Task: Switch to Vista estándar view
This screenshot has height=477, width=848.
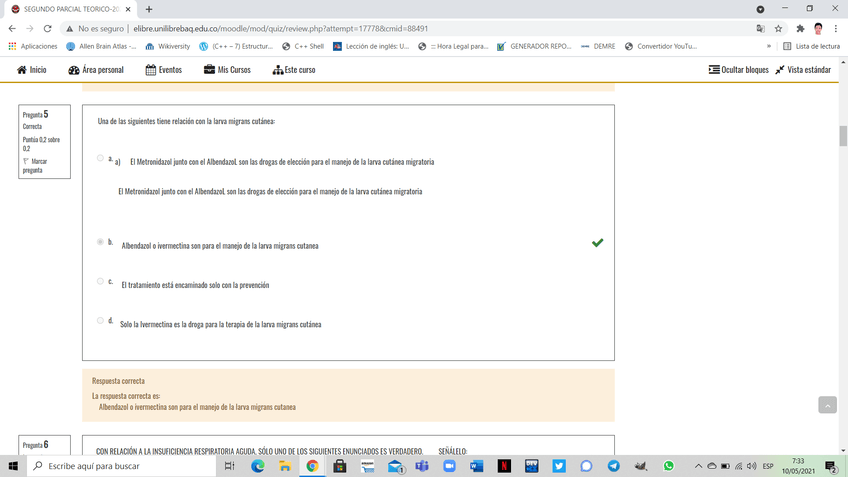Action: pos(802,70)
